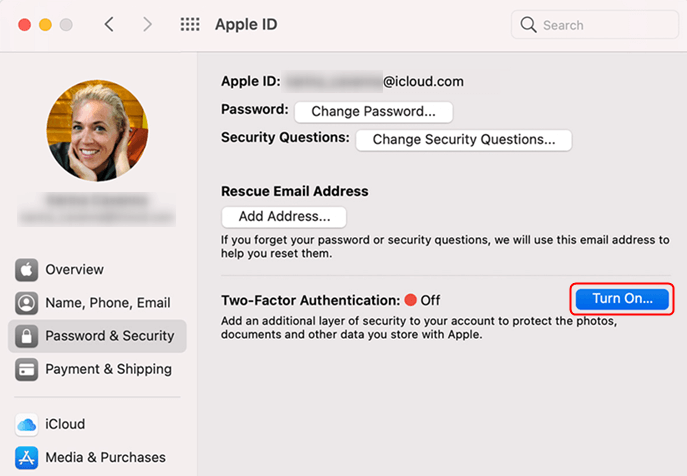
Task: Click the Add Address button
Action: [284, 216]
